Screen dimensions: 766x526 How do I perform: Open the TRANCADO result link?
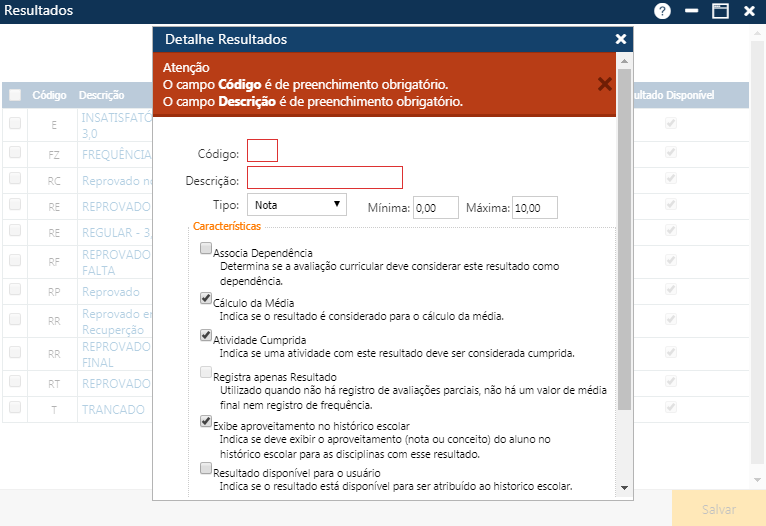point(115,409)
